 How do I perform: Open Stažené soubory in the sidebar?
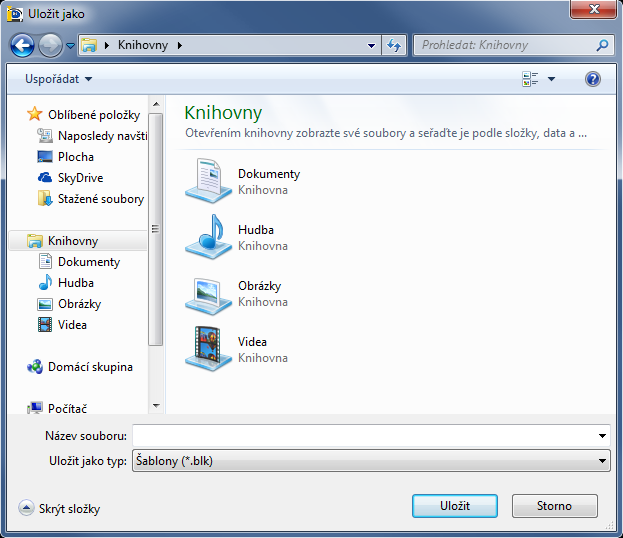[101, 199]
